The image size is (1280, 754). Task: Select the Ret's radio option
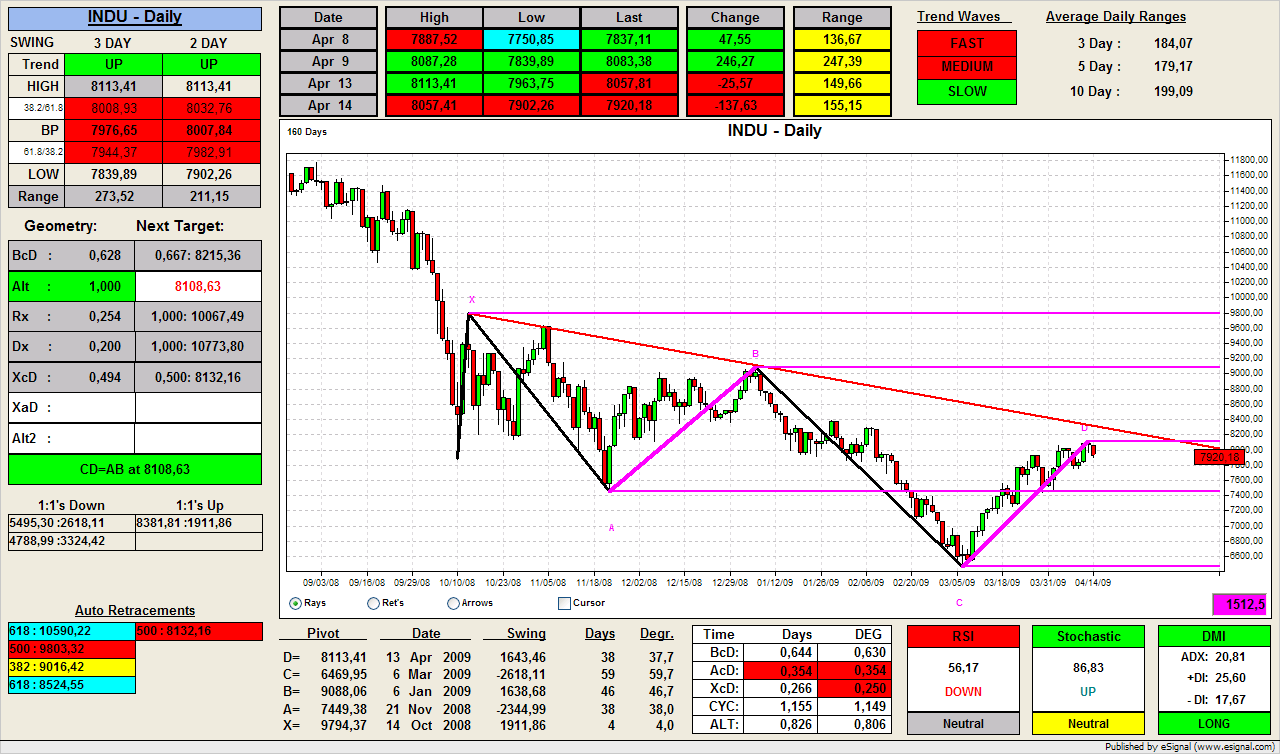(374, 603)
